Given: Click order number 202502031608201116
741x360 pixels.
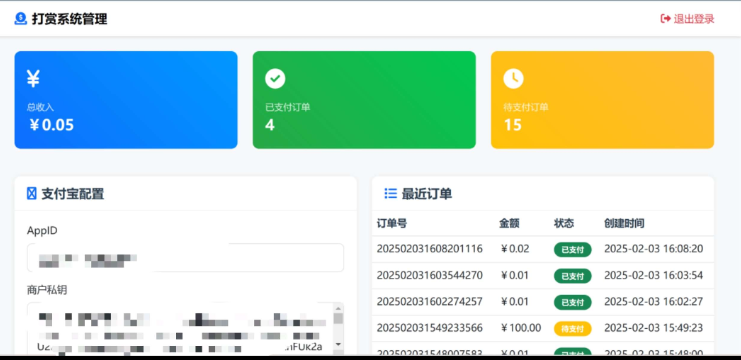Looking at the screenshot, I should [430, 249].
